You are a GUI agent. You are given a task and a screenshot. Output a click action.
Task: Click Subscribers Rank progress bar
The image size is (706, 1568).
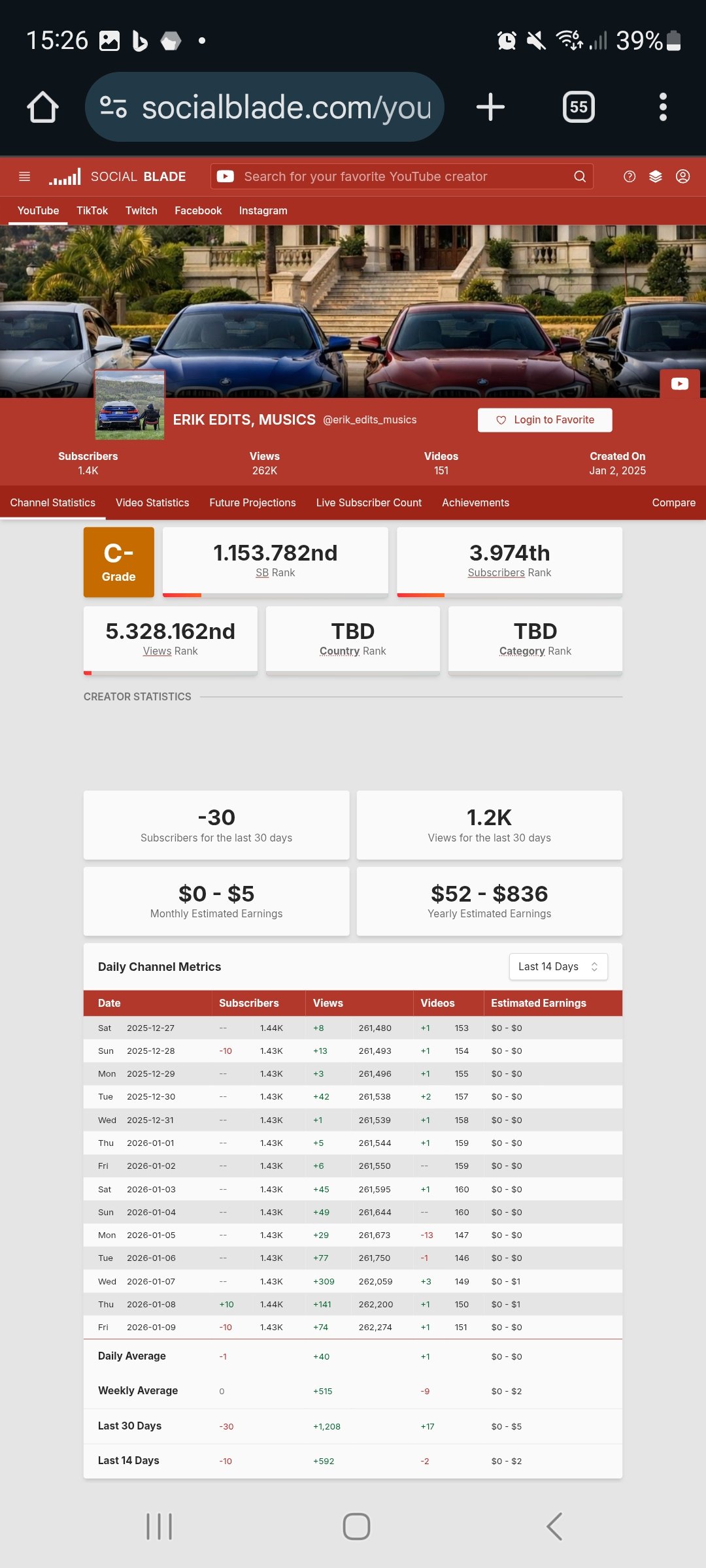[x=509, y=595]
